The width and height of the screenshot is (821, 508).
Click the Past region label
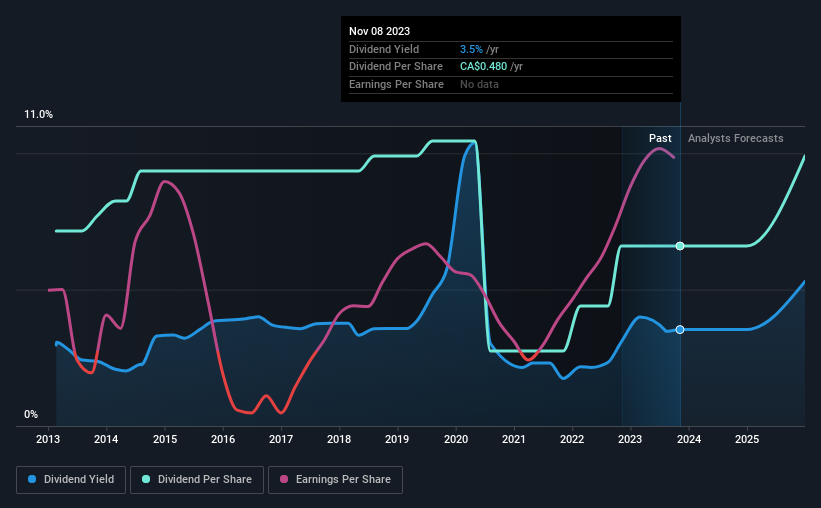point(660,138)
